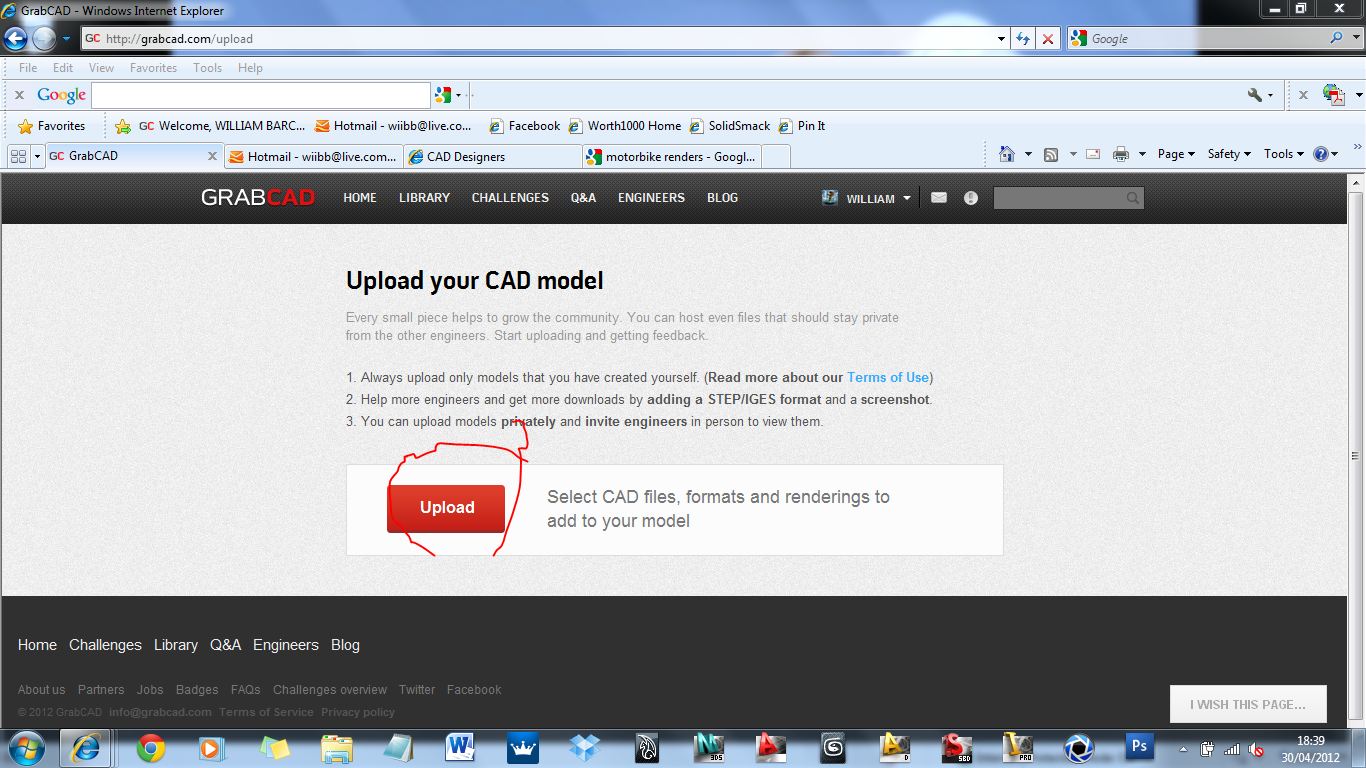Open the SolidSmack favorites bar link
This screenshot has height=768, width=1366.
(729, 126)
